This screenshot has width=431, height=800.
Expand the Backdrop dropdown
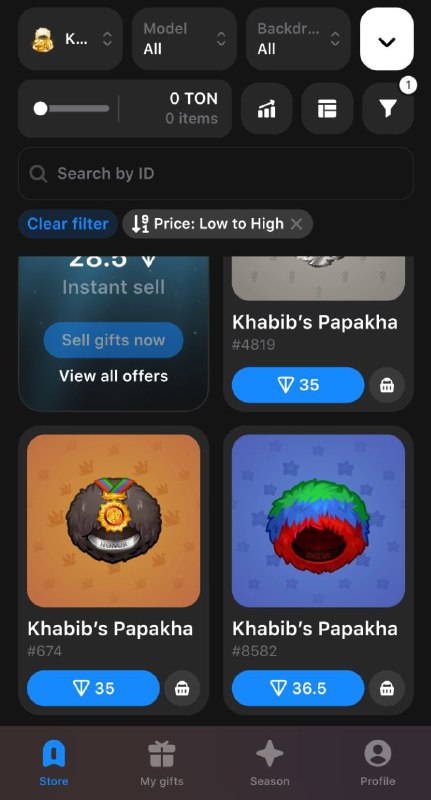[298, 39]
